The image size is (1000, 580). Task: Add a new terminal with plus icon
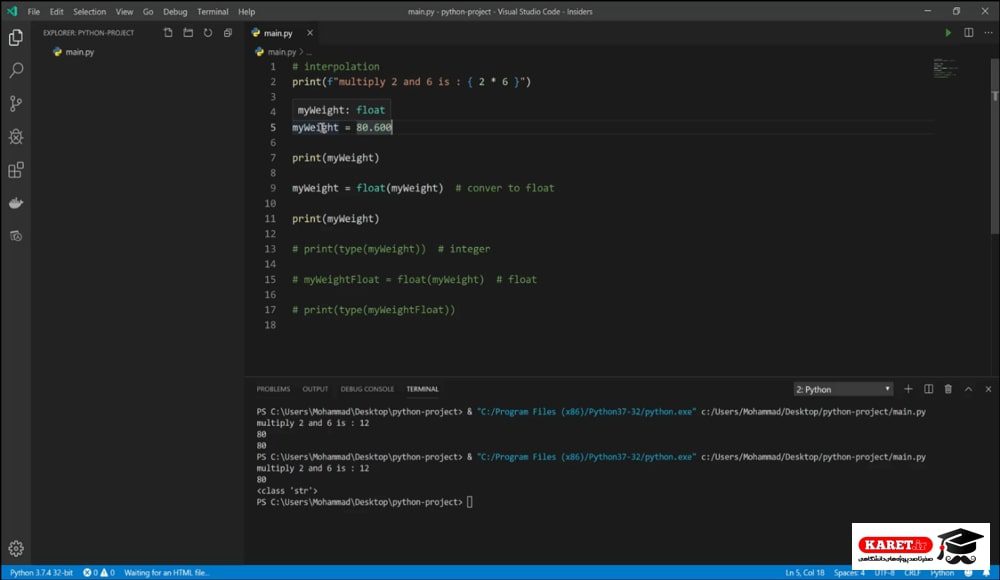tap(908, 389)
